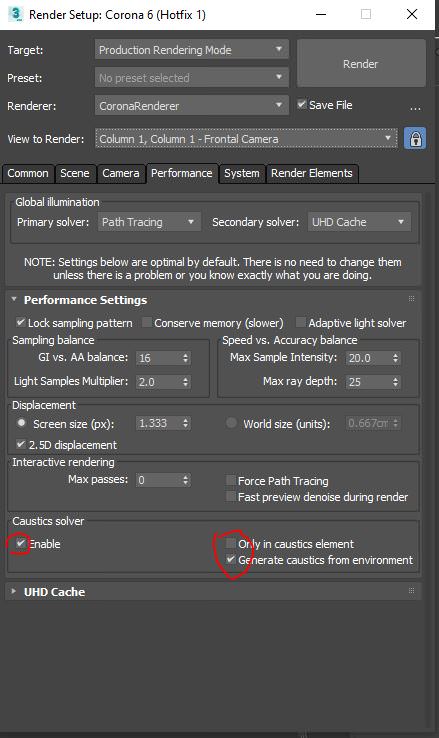439x738 pixels.
Task: Disable the Caustics solver Enable checkbox
Action: (x=20, y=543)
